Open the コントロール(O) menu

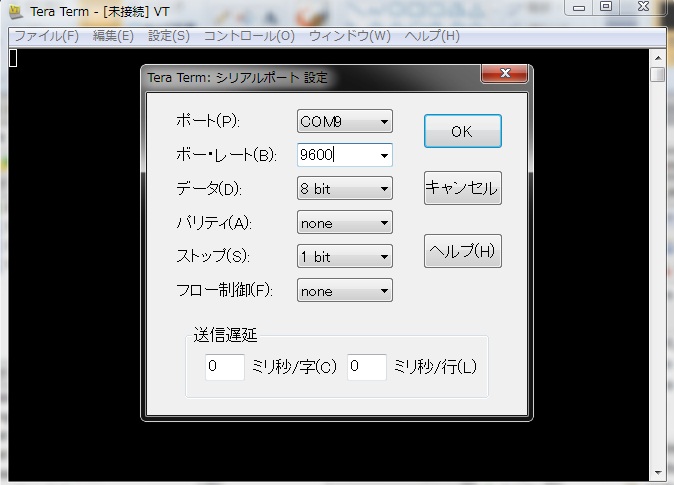[x=249, y=36]
